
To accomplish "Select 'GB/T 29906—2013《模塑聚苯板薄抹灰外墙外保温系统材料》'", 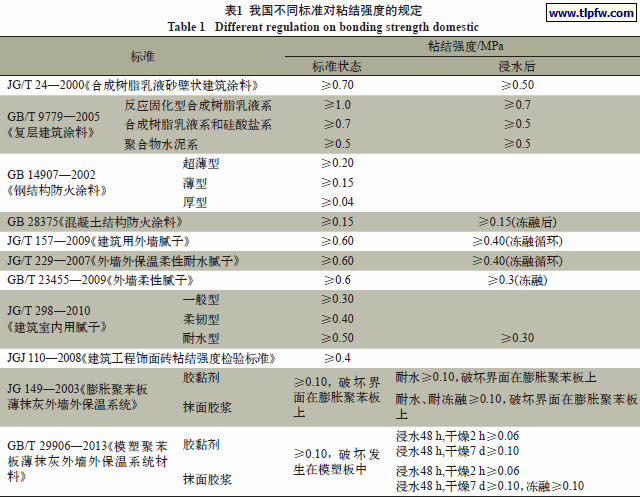I will pyautogui.click(x=87, y=462).
